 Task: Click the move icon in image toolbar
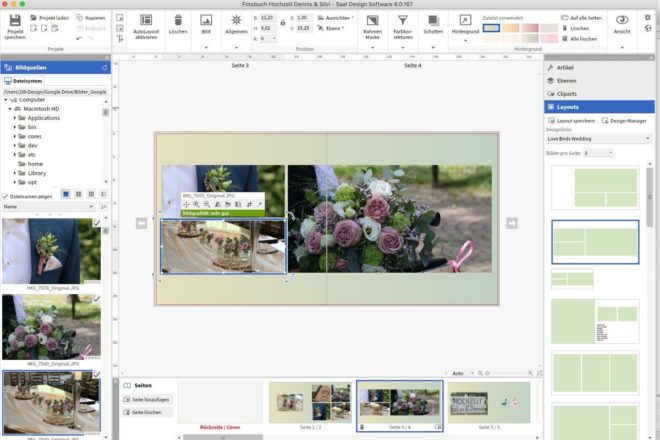[186, 204]
